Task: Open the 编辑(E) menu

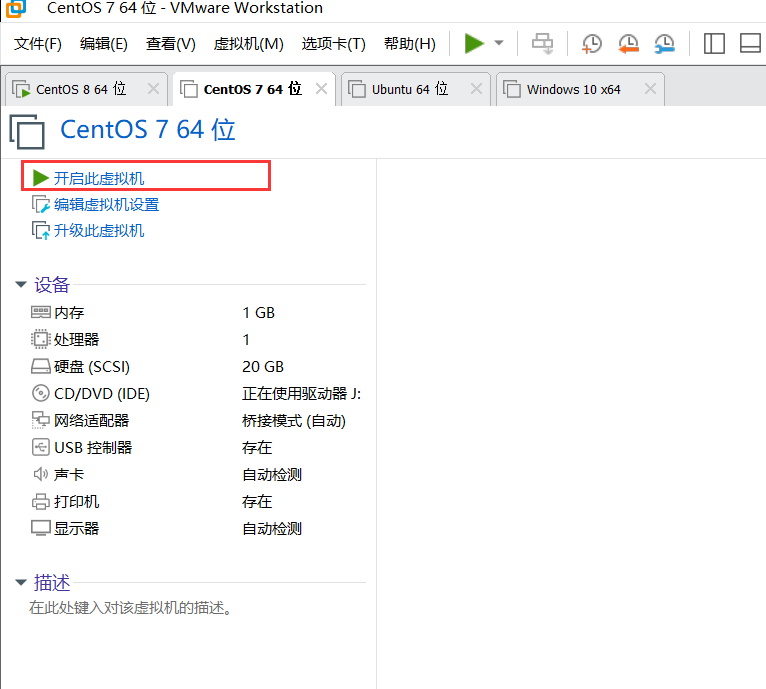Action: click(x=104, y=44)
